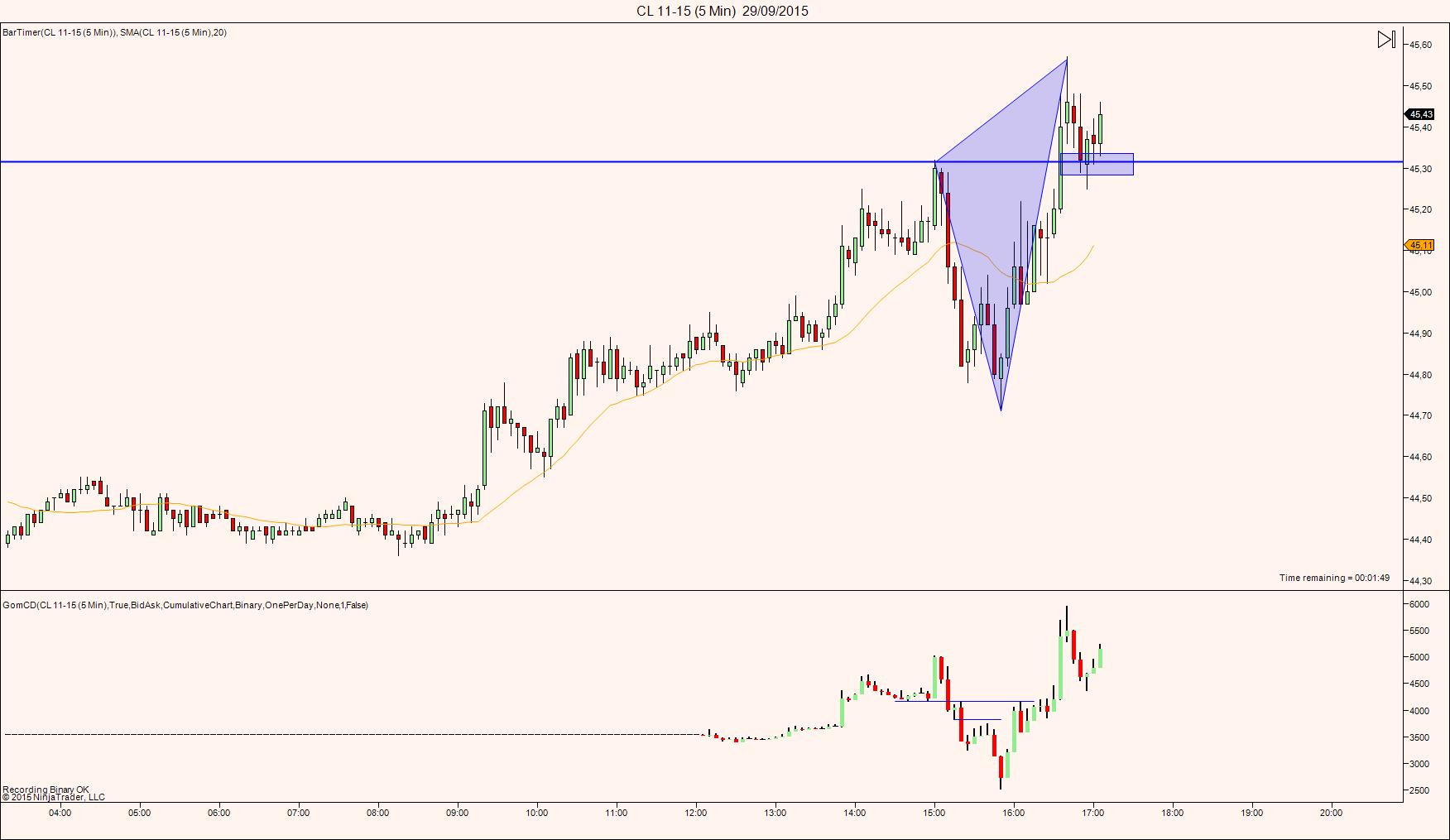Click the 07:00 time axis label
Image resolution: width=1450 pixels, height=840 pixels.
pyautogui.click(x=298, y=813)
